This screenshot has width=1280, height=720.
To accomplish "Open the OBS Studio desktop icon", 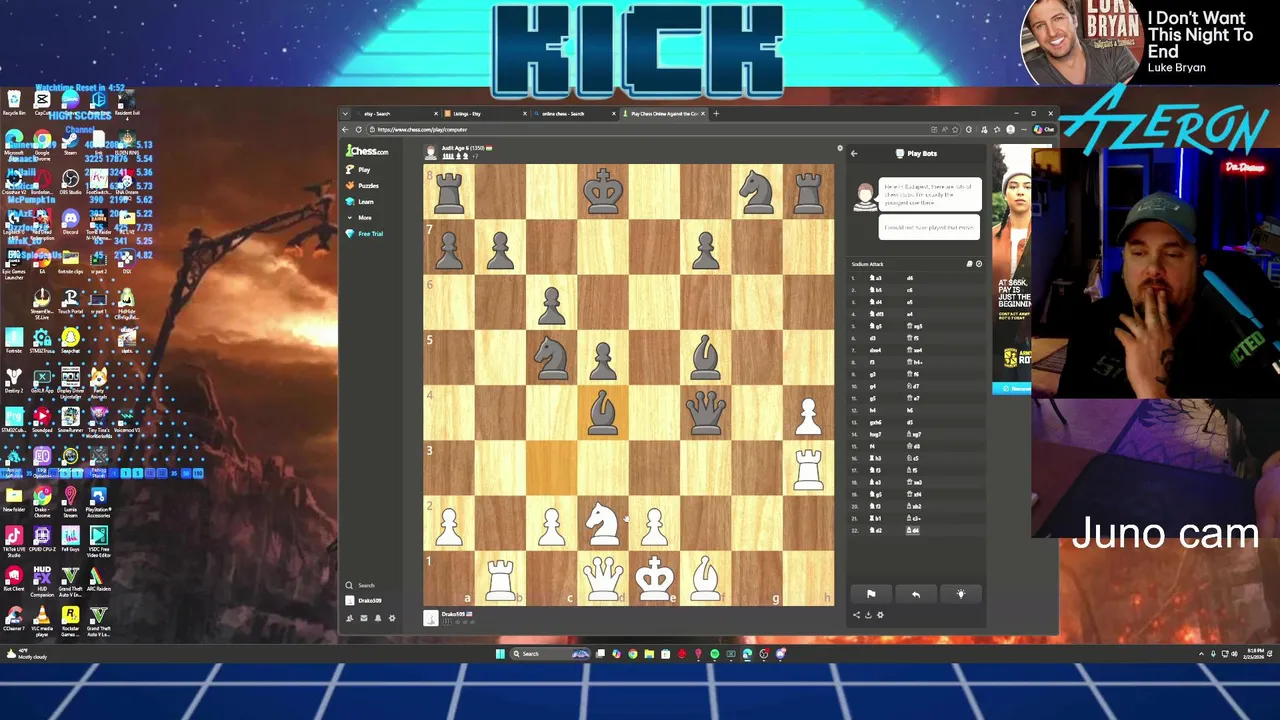I will 70,182.
